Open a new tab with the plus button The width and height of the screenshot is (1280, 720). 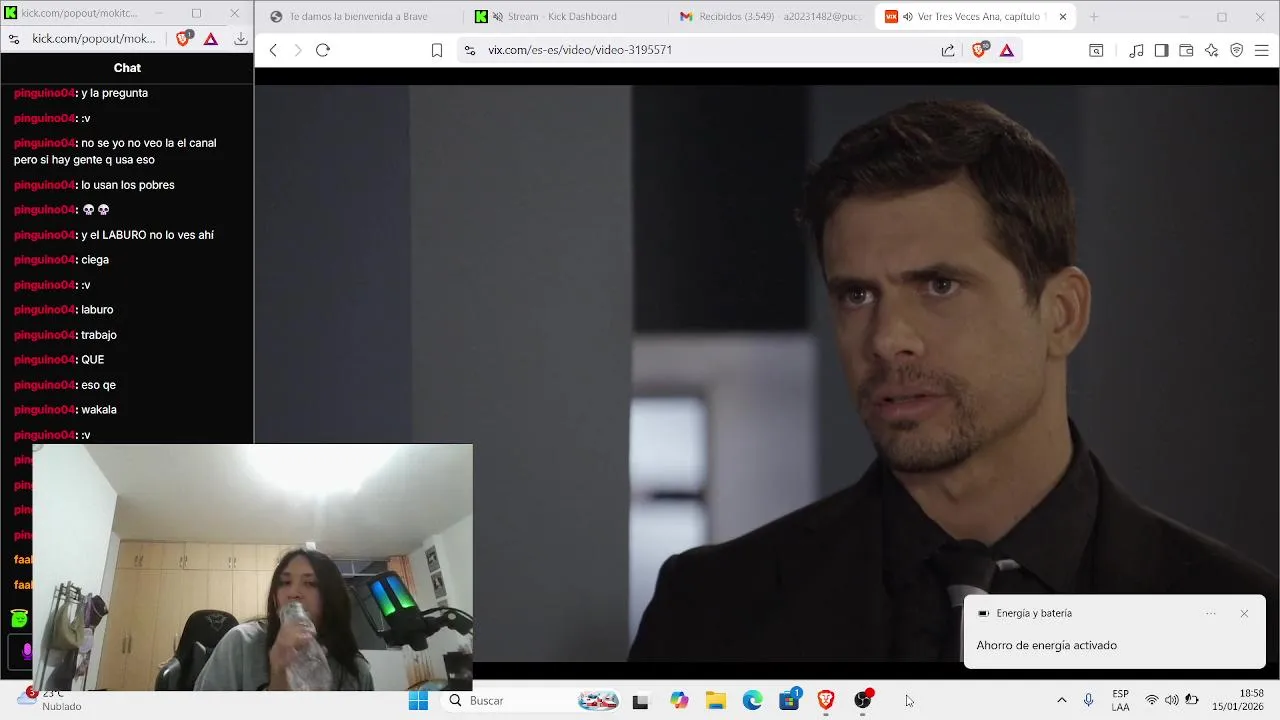[x=1093, y=17]
